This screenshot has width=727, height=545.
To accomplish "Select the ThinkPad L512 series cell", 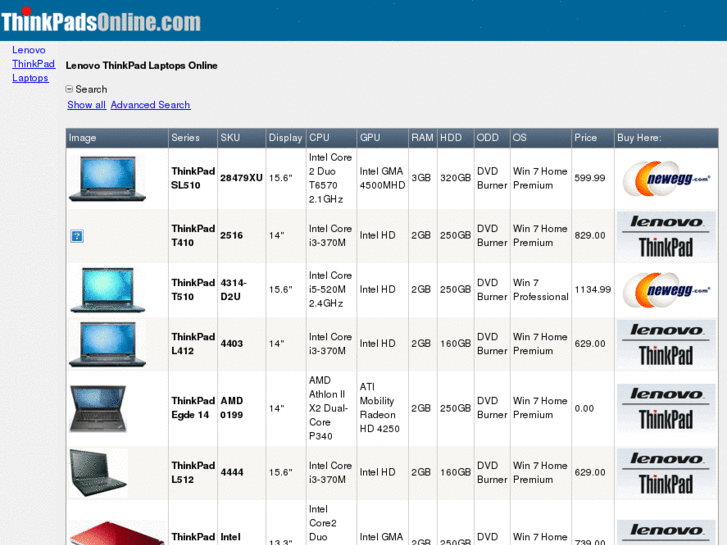I will (x=193, y=472).
